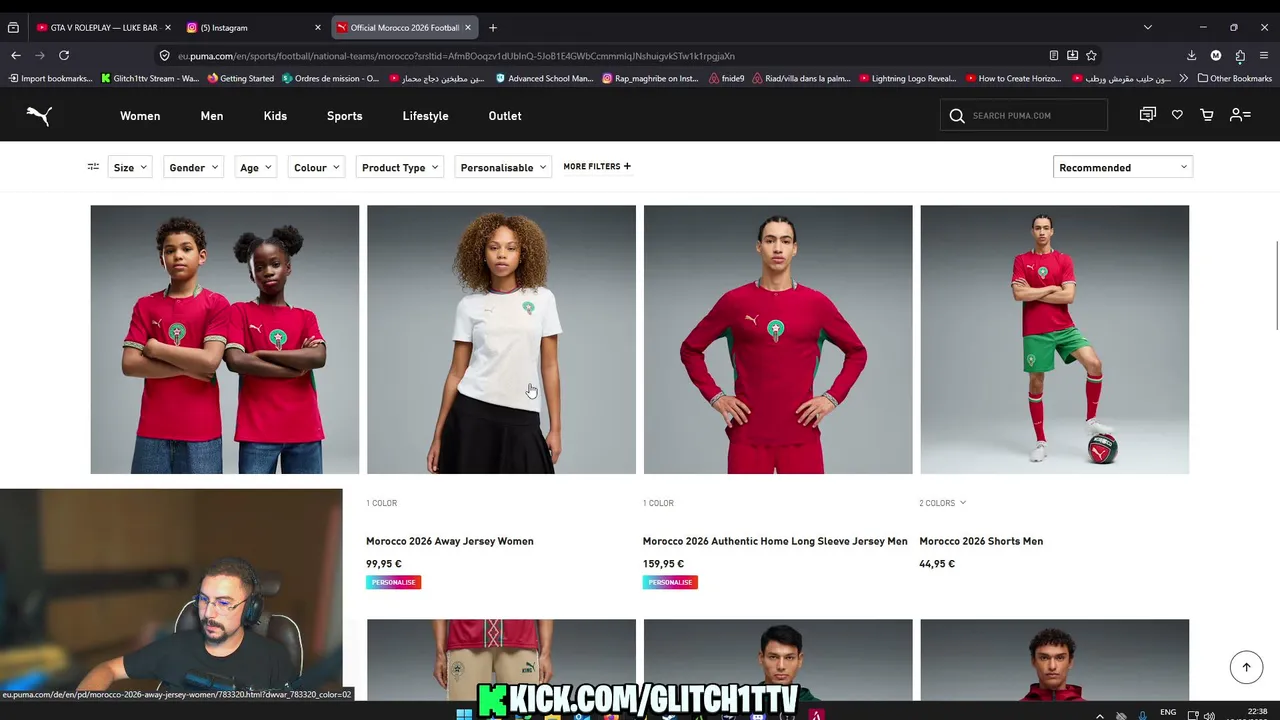Screen dimensions: 1280x720
Task: Open the kids home jersey product image
Action: coord(225,340)
